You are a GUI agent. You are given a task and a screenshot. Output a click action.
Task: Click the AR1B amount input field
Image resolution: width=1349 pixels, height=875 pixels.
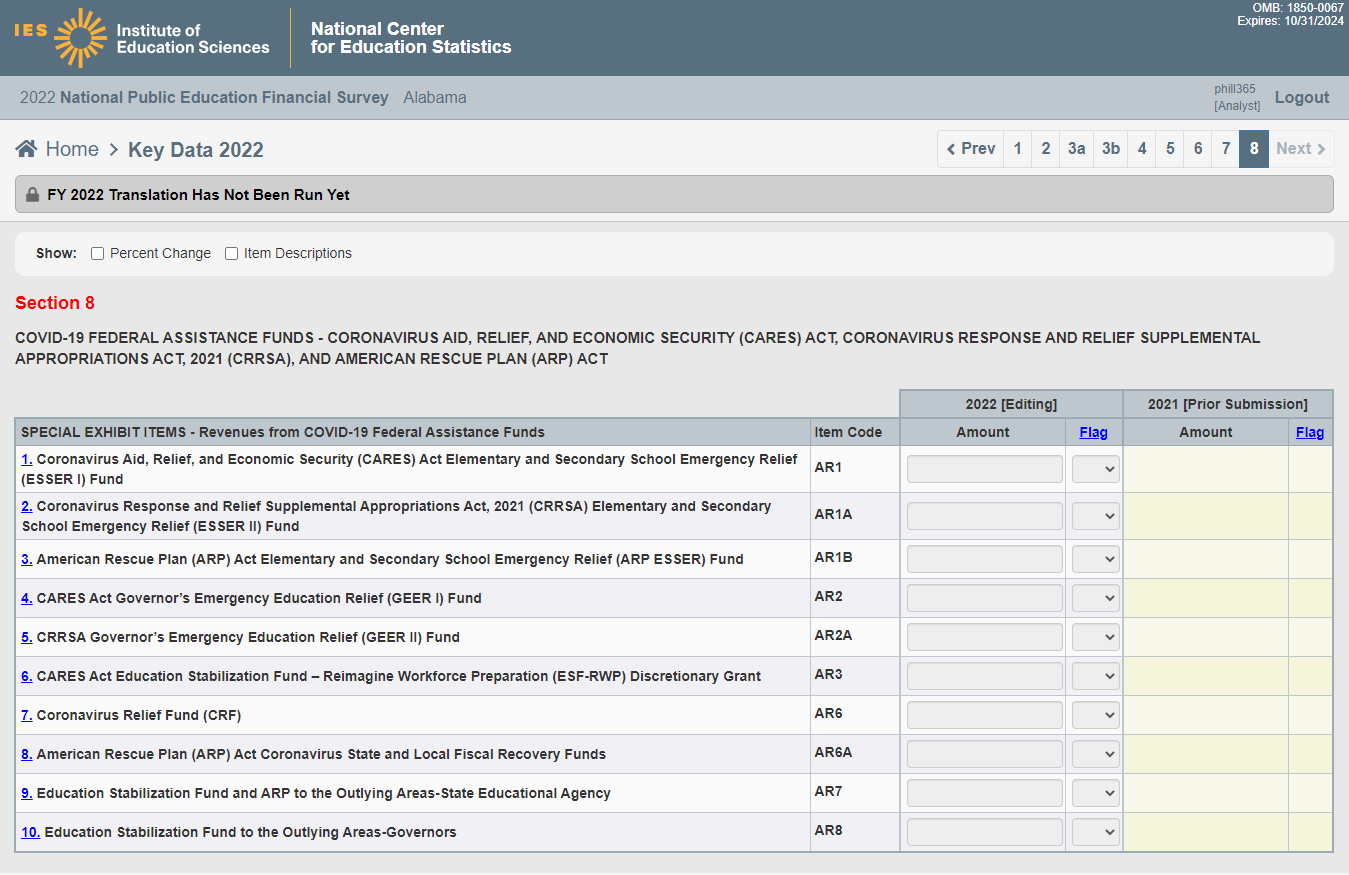point(984,559)
